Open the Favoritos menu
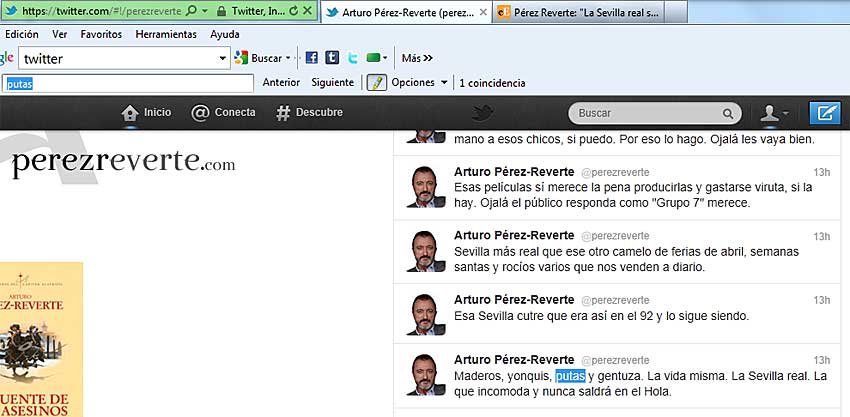 101,34
